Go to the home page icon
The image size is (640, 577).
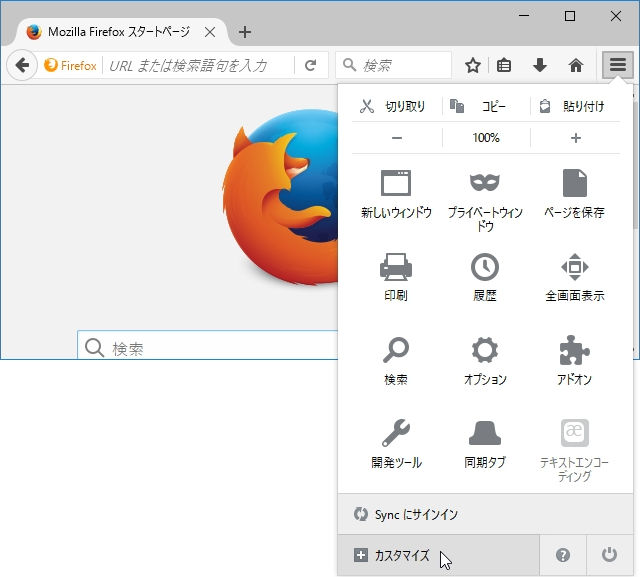pyautogui.click(x=576, y=65)
